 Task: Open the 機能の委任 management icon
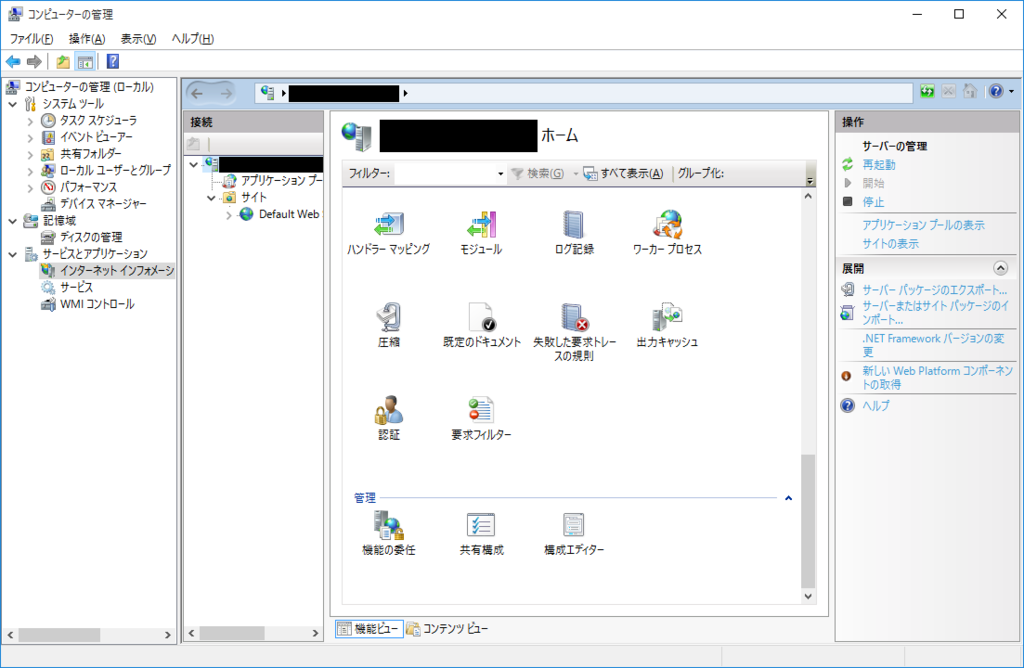(x=389, y=533)
